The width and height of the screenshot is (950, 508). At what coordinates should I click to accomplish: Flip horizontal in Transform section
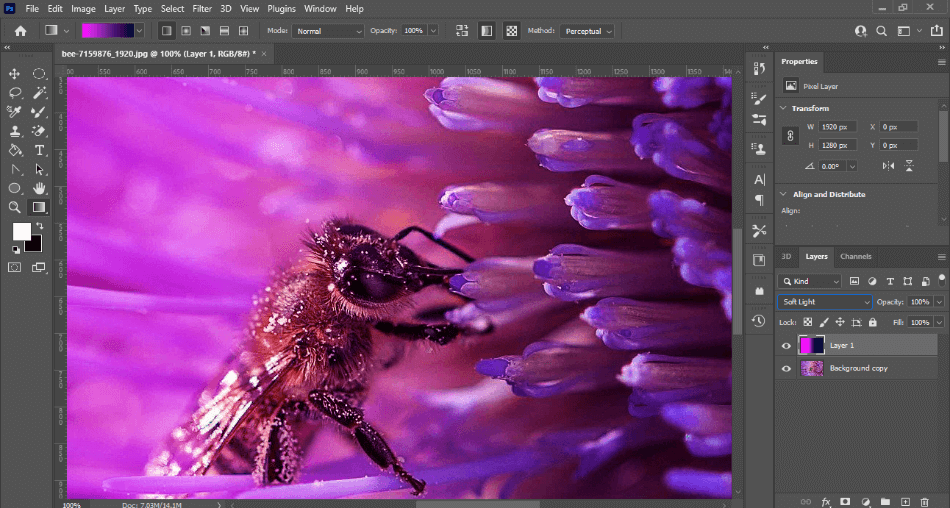point(888,166)
